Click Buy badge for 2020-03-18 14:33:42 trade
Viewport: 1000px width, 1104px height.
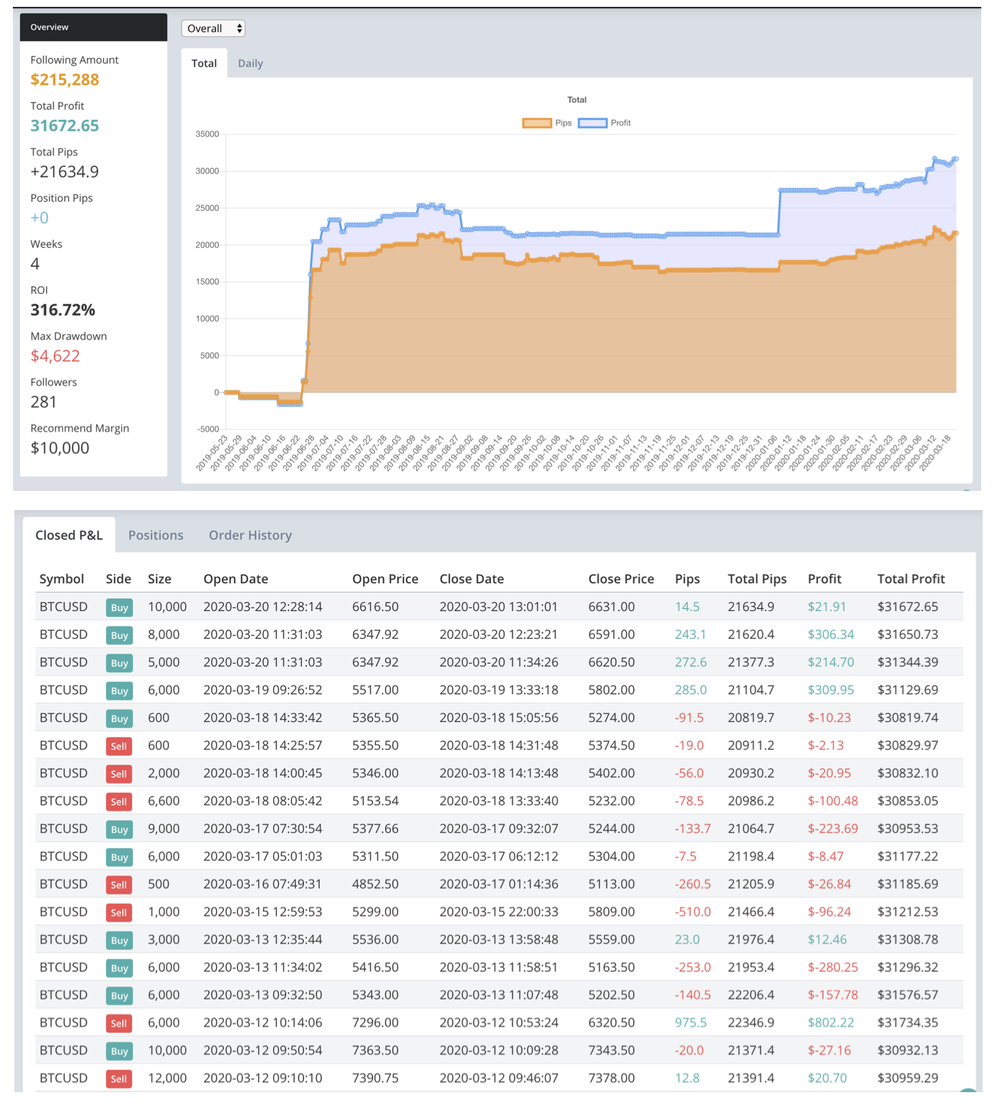point(119,718)
